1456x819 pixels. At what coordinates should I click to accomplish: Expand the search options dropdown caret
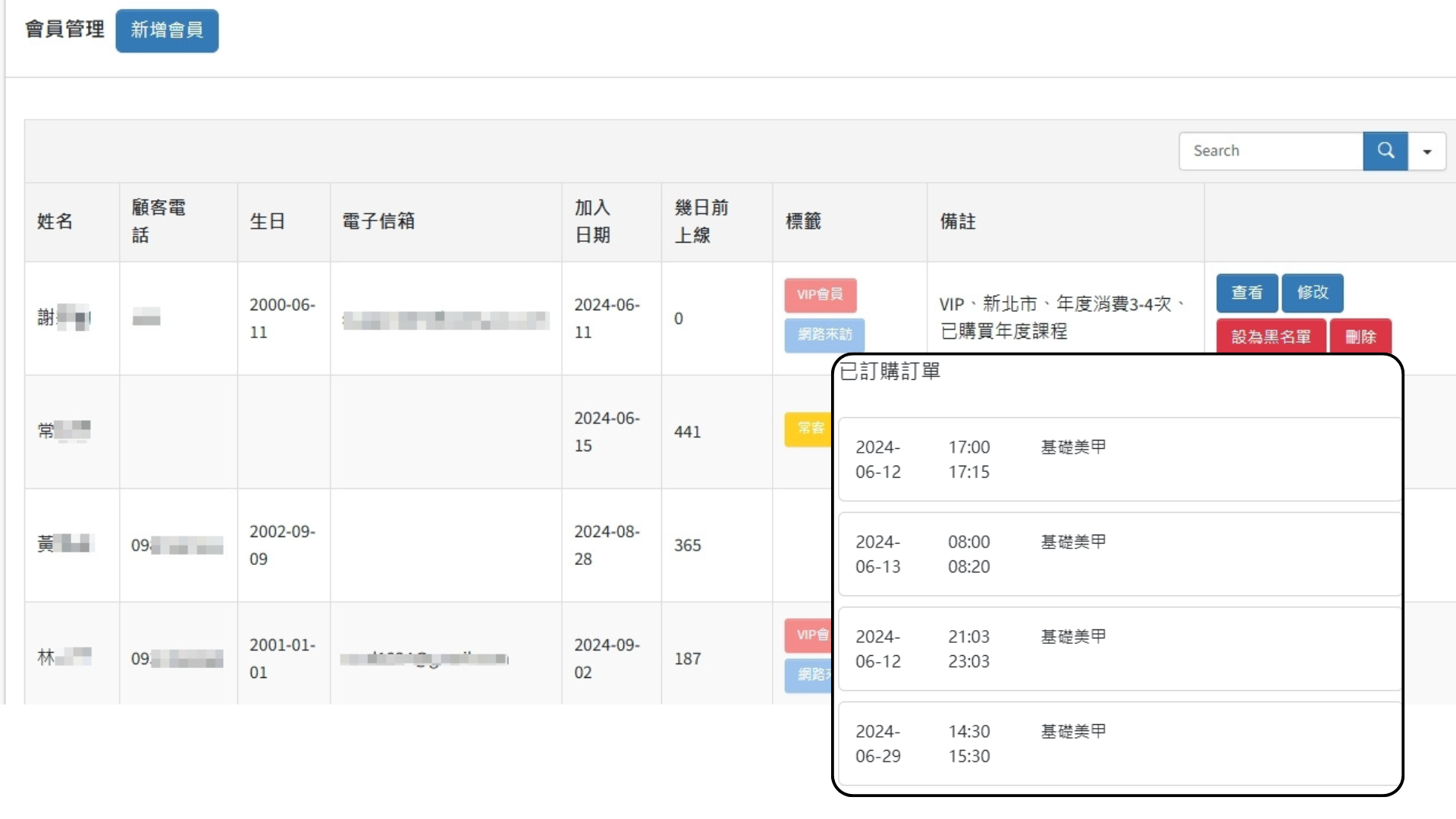pos(1427,152)
